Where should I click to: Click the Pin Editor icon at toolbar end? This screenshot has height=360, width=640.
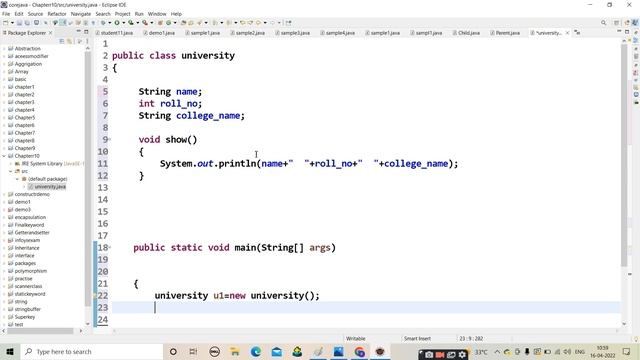289,23
